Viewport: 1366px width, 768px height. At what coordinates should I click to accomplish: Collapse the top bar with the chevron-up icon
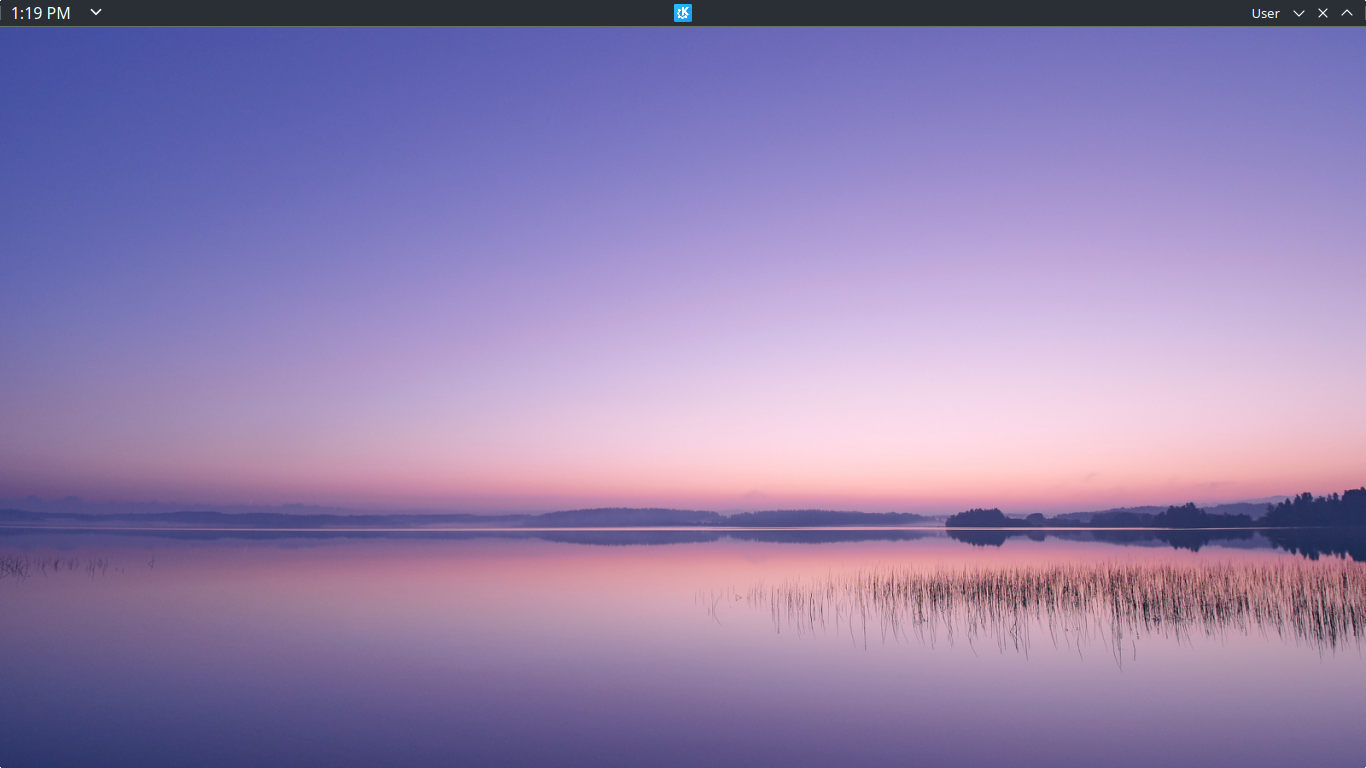point(1347,12)
